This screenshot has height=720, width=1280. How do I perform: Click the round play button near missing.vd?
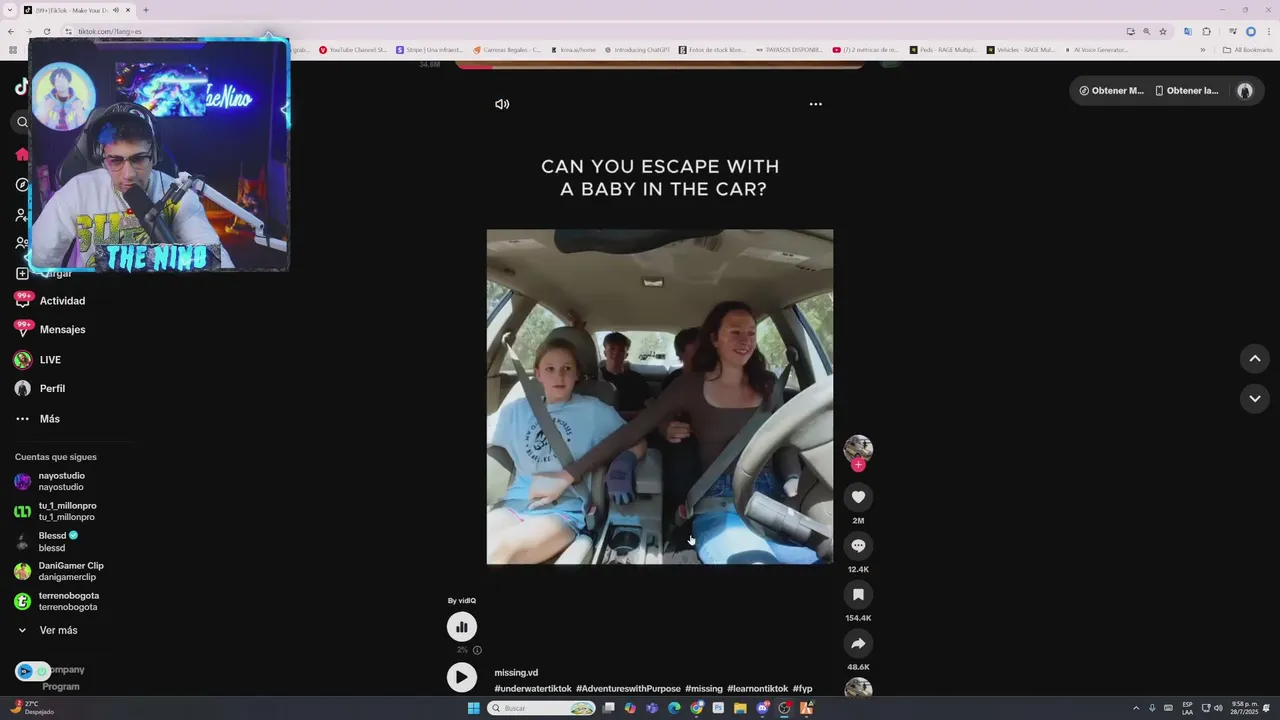(461, 677)
